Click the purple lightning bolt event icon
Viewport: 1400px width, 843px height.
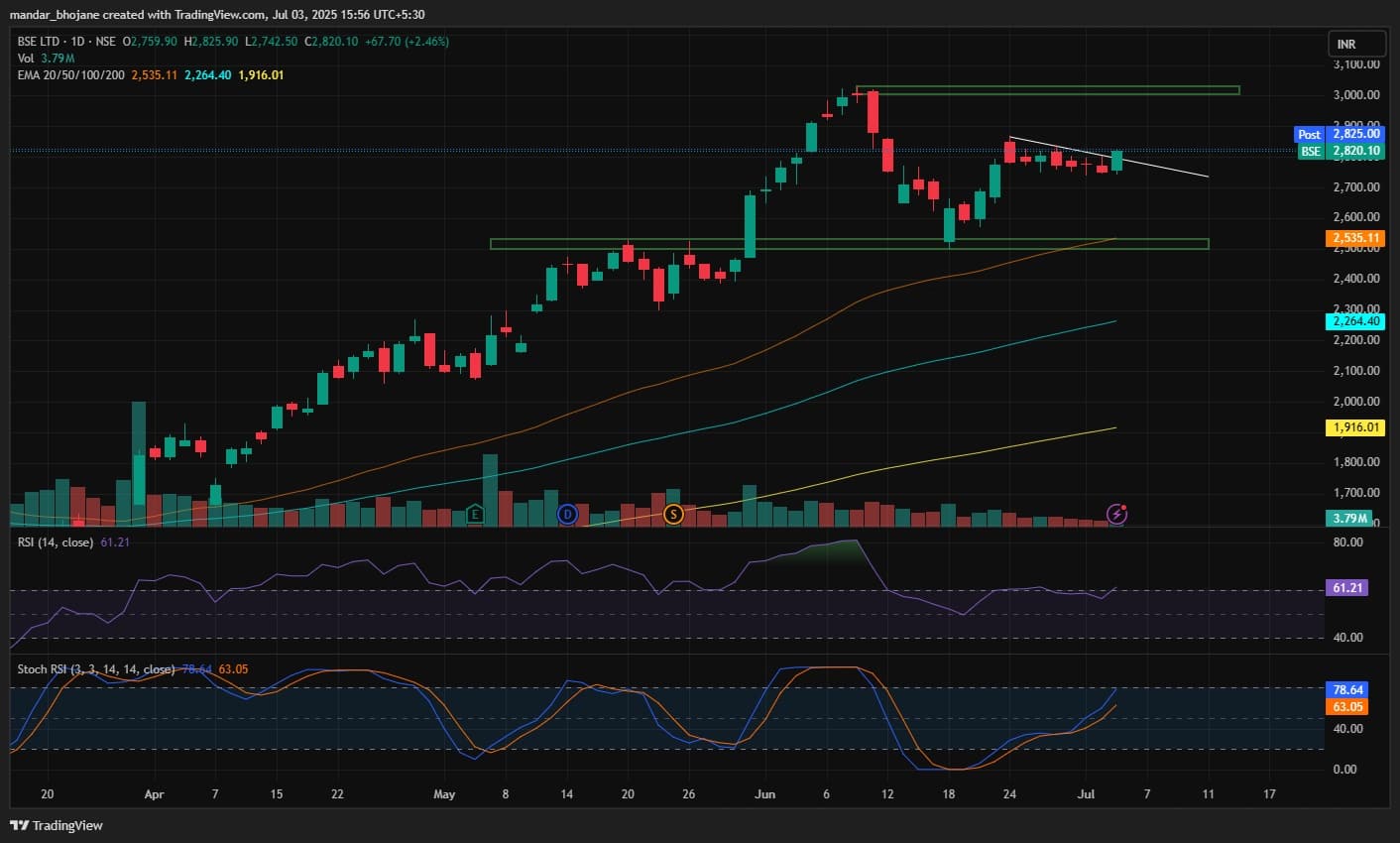(x=1117, y=514)
